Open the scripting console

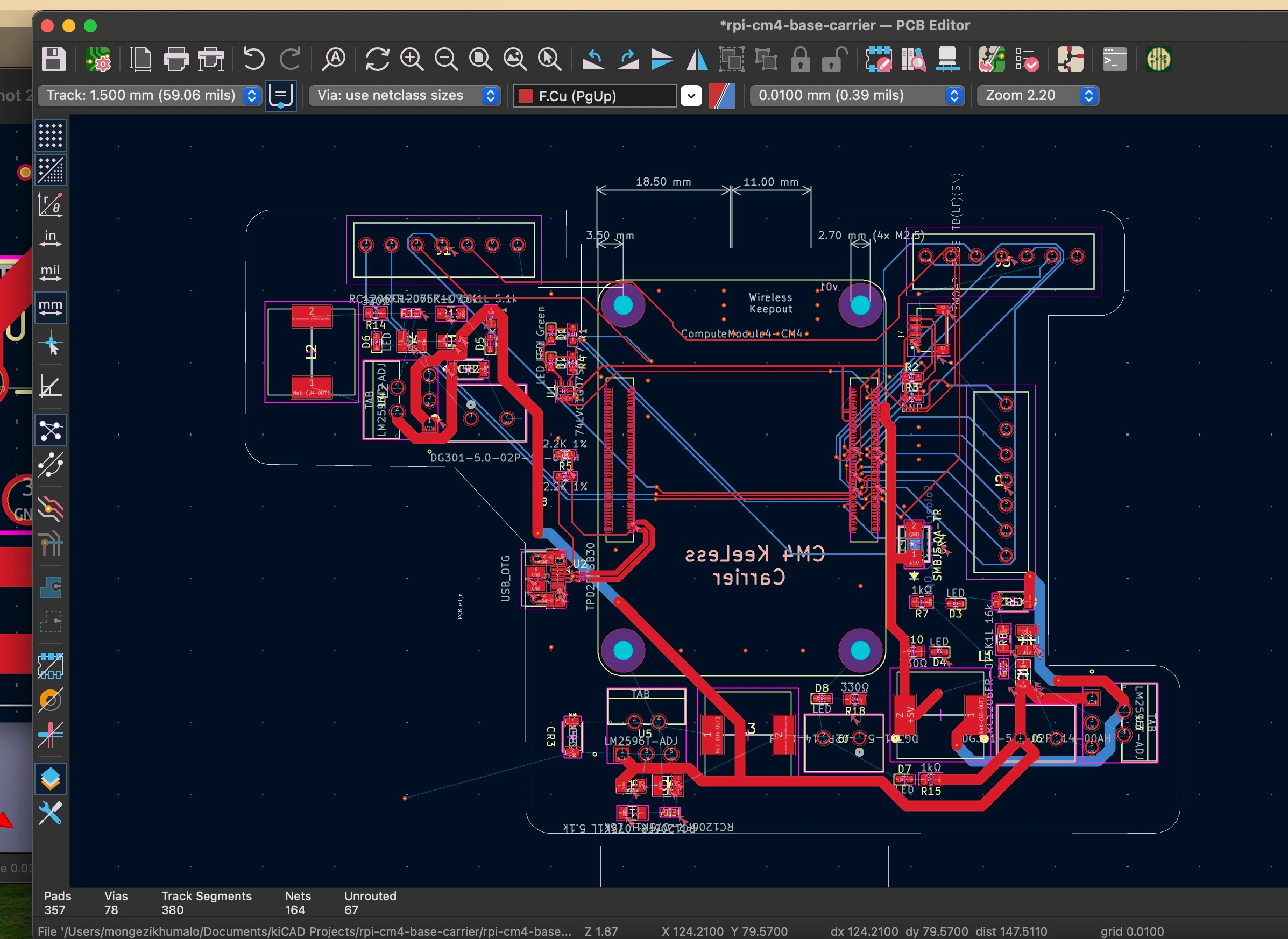[x=1114, y=60]
